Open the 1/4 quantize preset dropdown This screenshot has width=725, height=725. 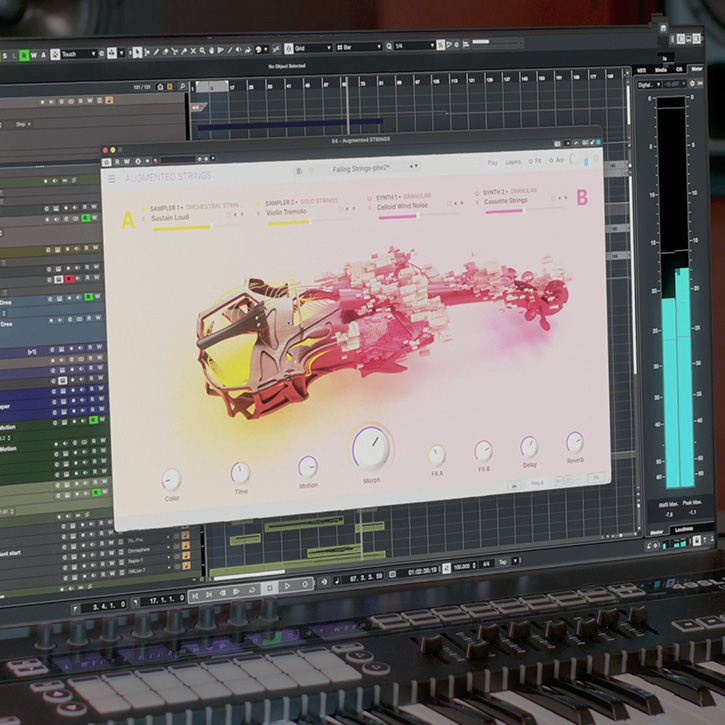point(415,45)
